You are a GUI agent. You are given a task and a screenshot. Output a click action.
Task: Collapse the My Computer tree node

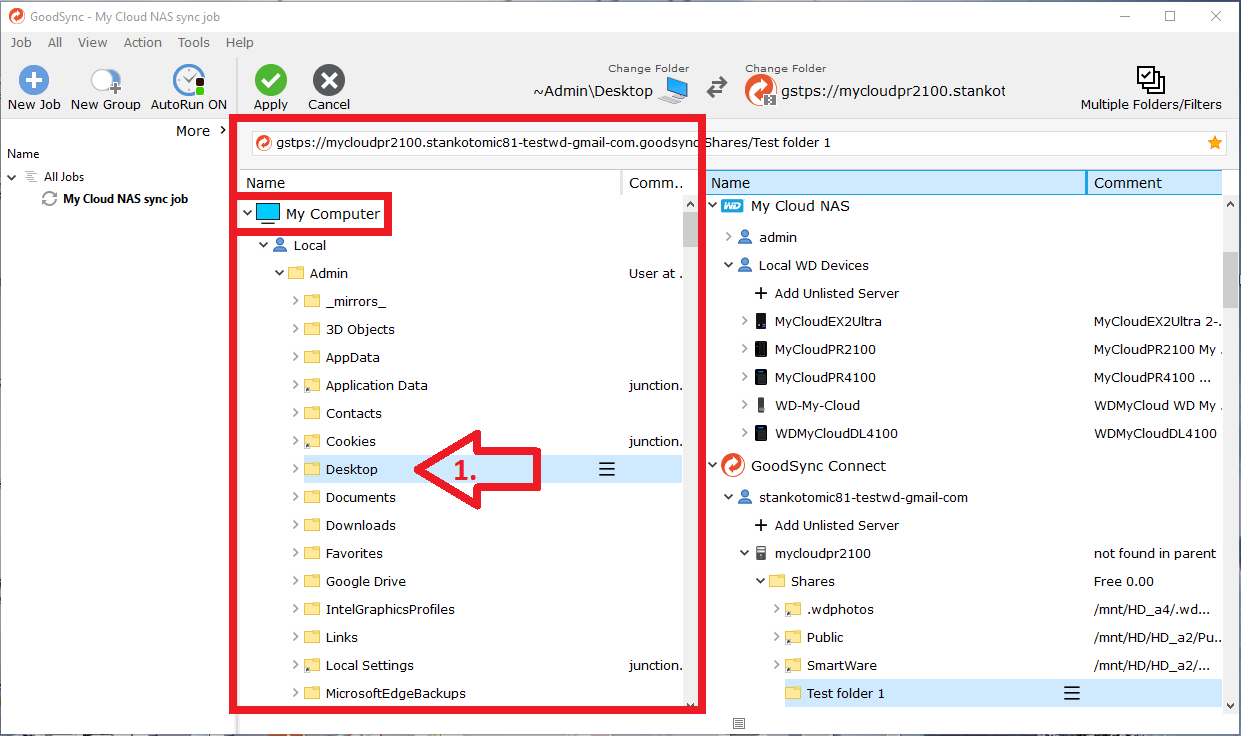pos(247,213)
